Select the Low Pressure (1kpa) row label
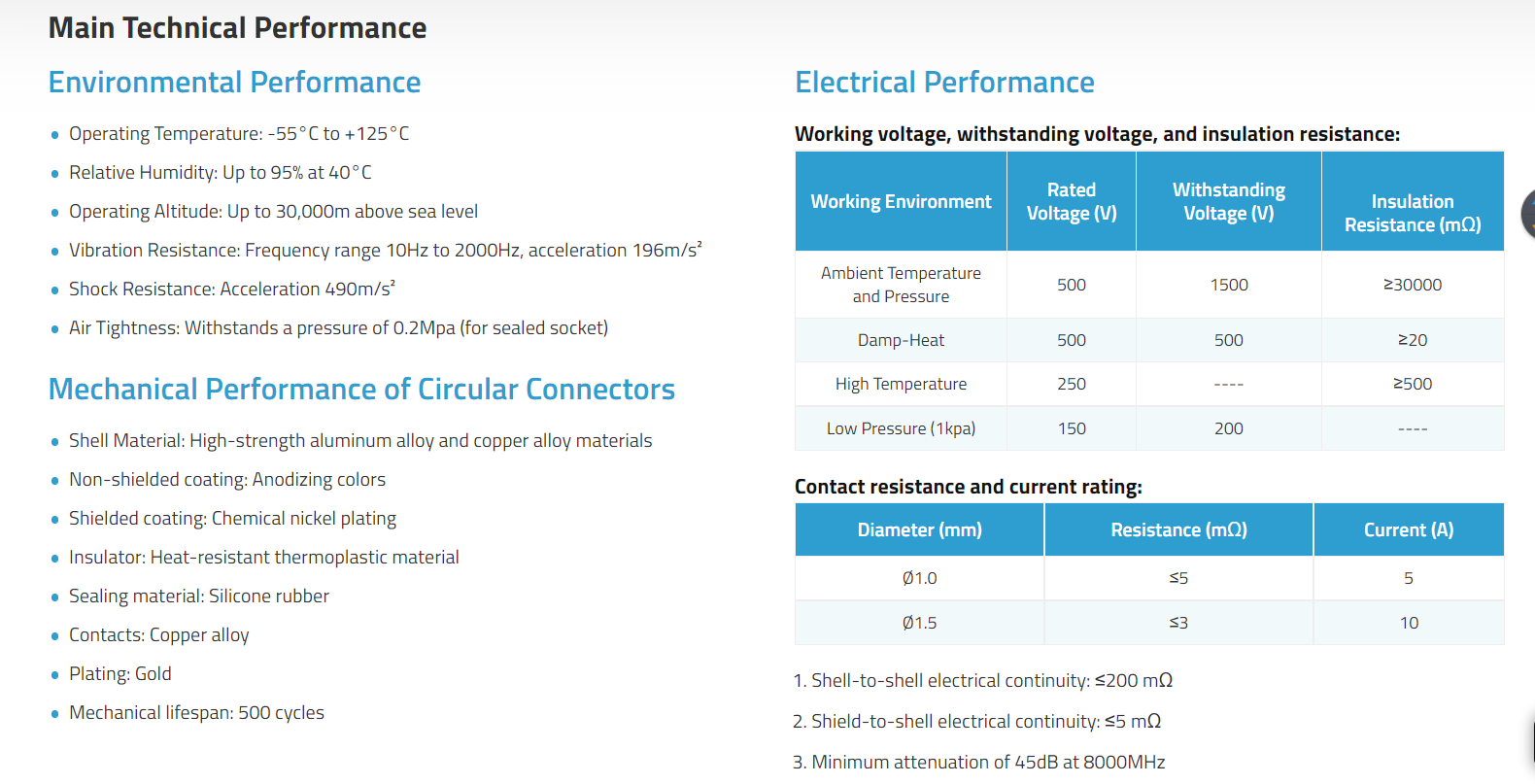The width and height of the screenshot is (1535, 784). point(901,428)
